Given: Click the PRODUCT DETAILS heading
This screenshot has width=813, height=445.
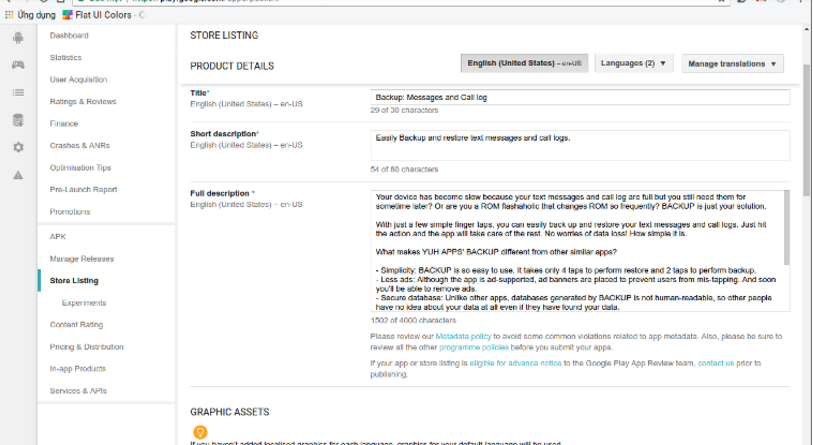Looking at the screenshot, I should (x=232, y=66).
